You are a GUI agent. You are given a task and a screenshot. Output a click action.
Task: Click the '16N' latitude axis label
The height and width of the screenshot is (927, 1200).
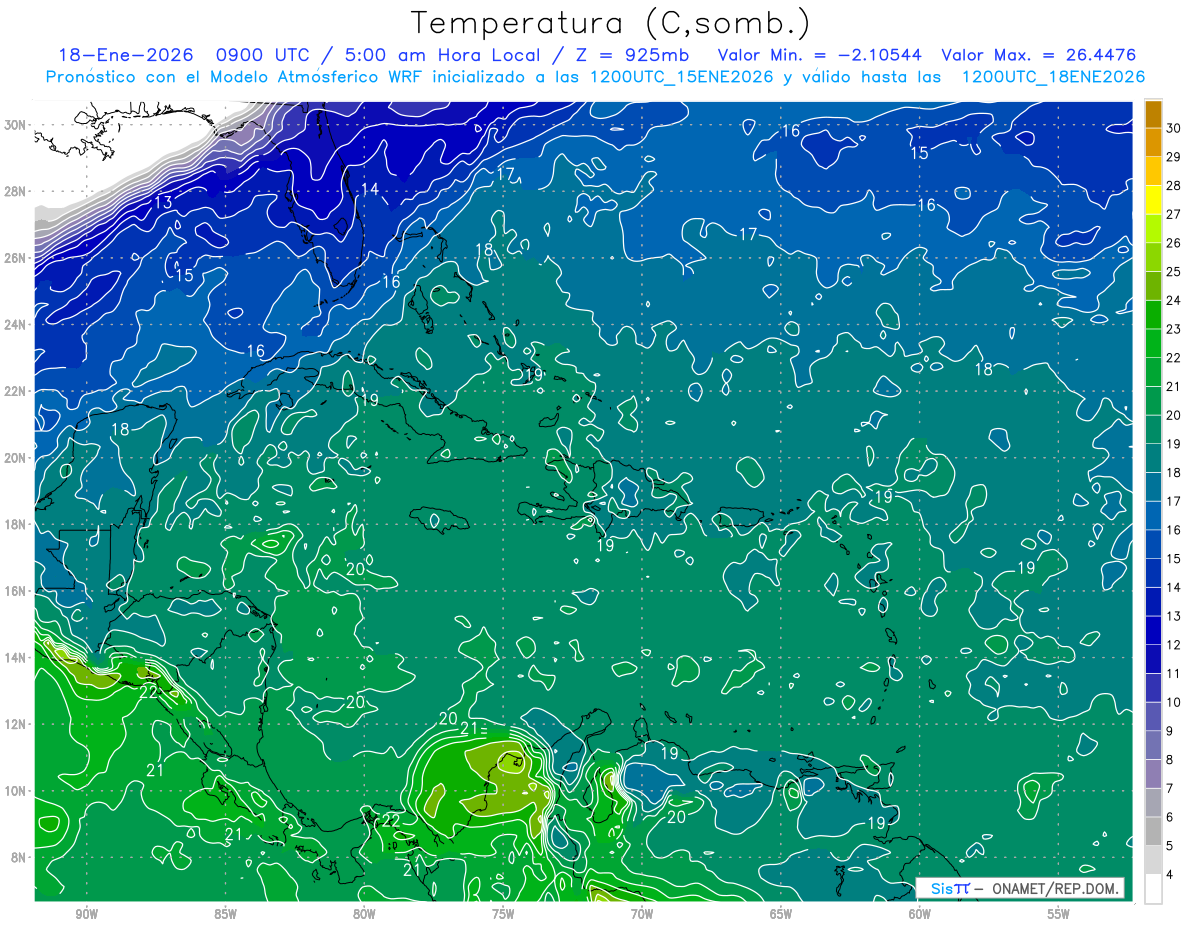(17, 591)
